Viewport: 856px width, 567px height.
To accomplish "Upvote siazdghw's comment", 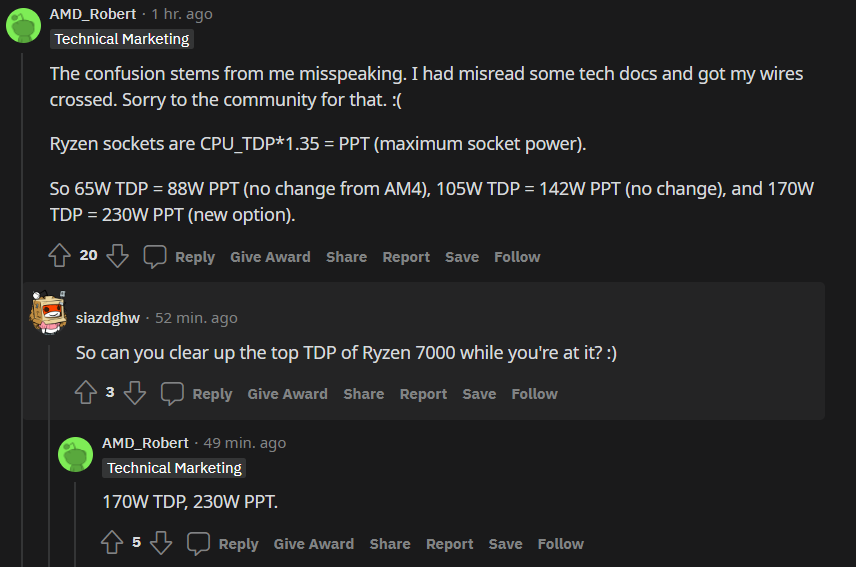I will [x=86, y=393].
